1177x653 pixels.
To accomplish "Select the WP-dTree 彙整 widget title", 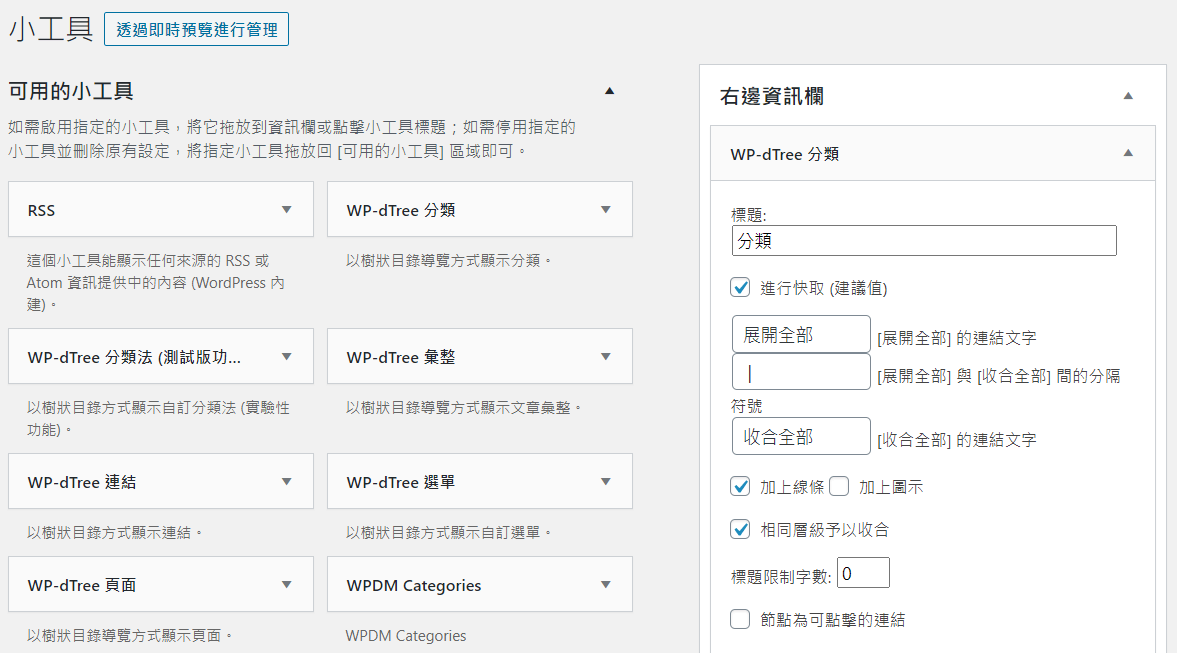I will tap(401, 357).
